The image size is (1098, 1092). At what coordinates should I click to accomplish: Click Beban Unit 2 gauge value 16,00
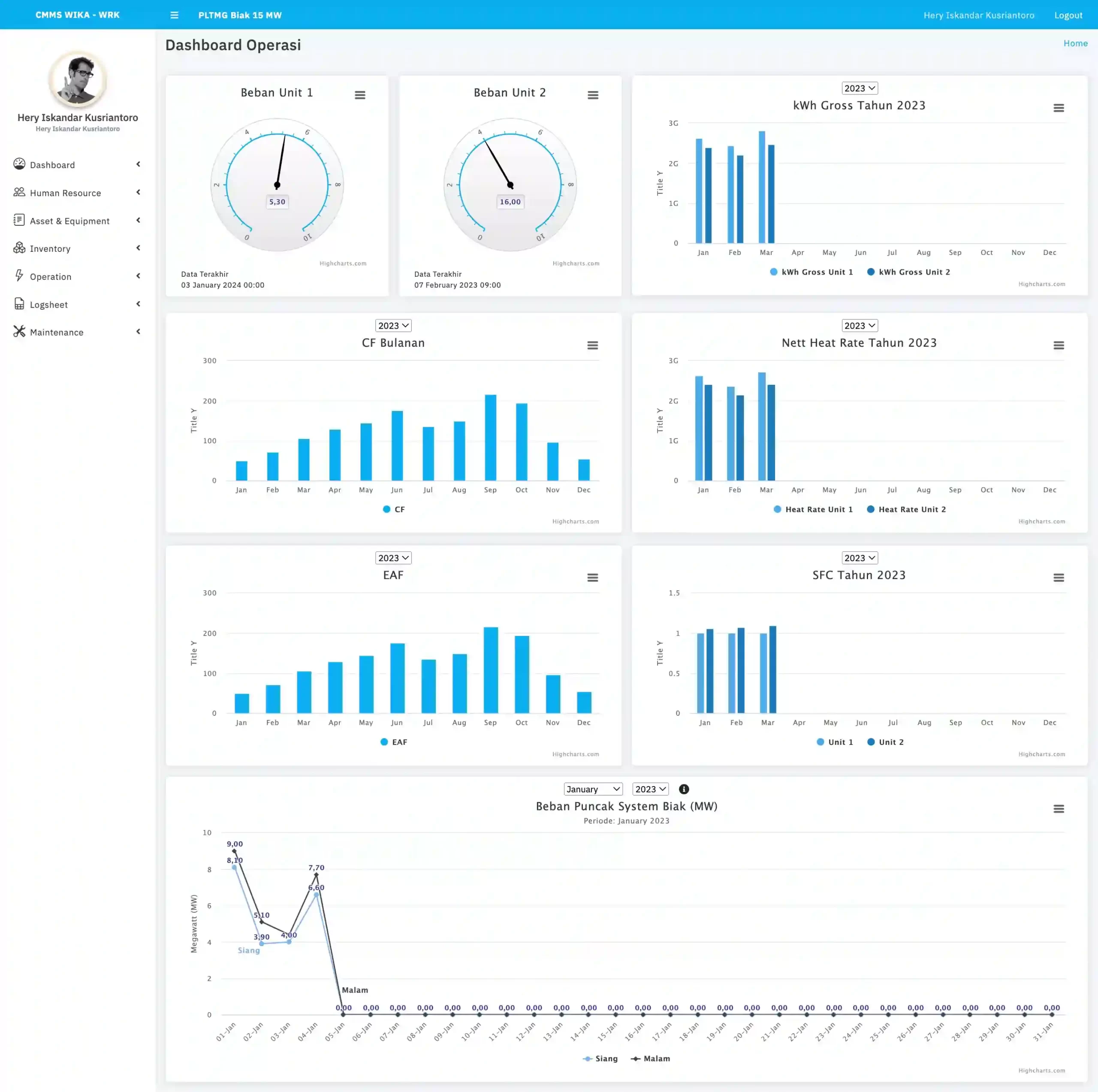[510, 202]
